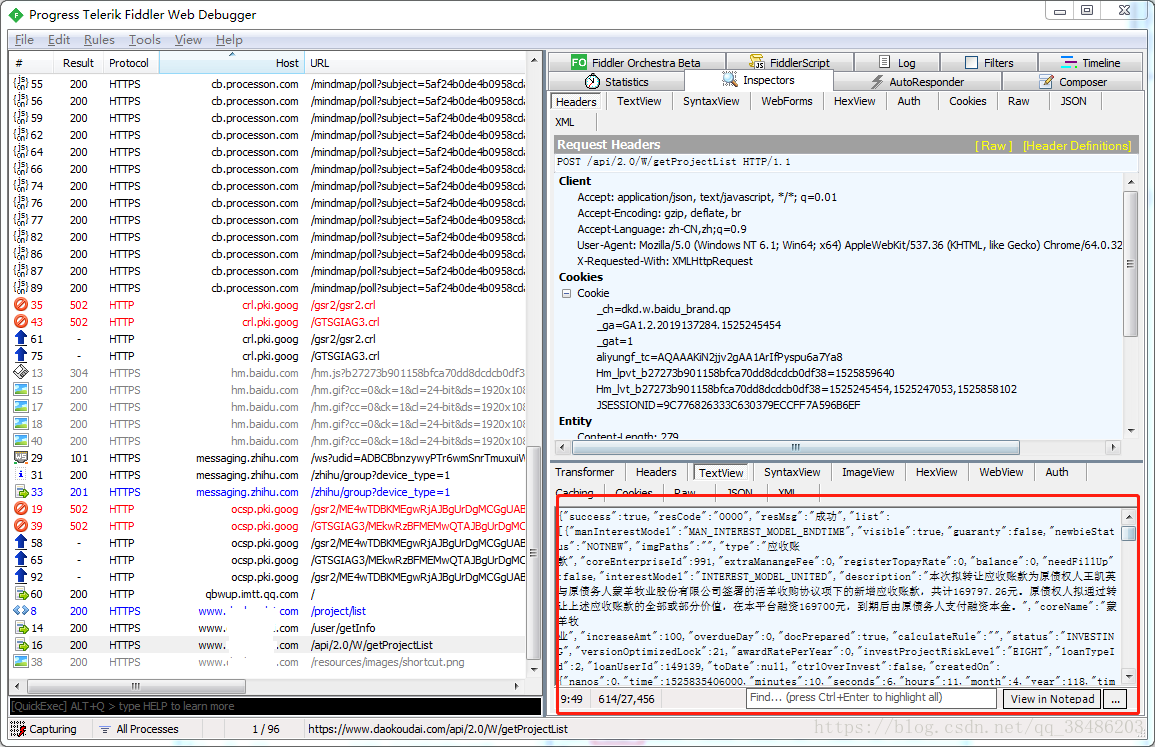Open the View menu
1155x747 pixels.
[x=188, y=40]
